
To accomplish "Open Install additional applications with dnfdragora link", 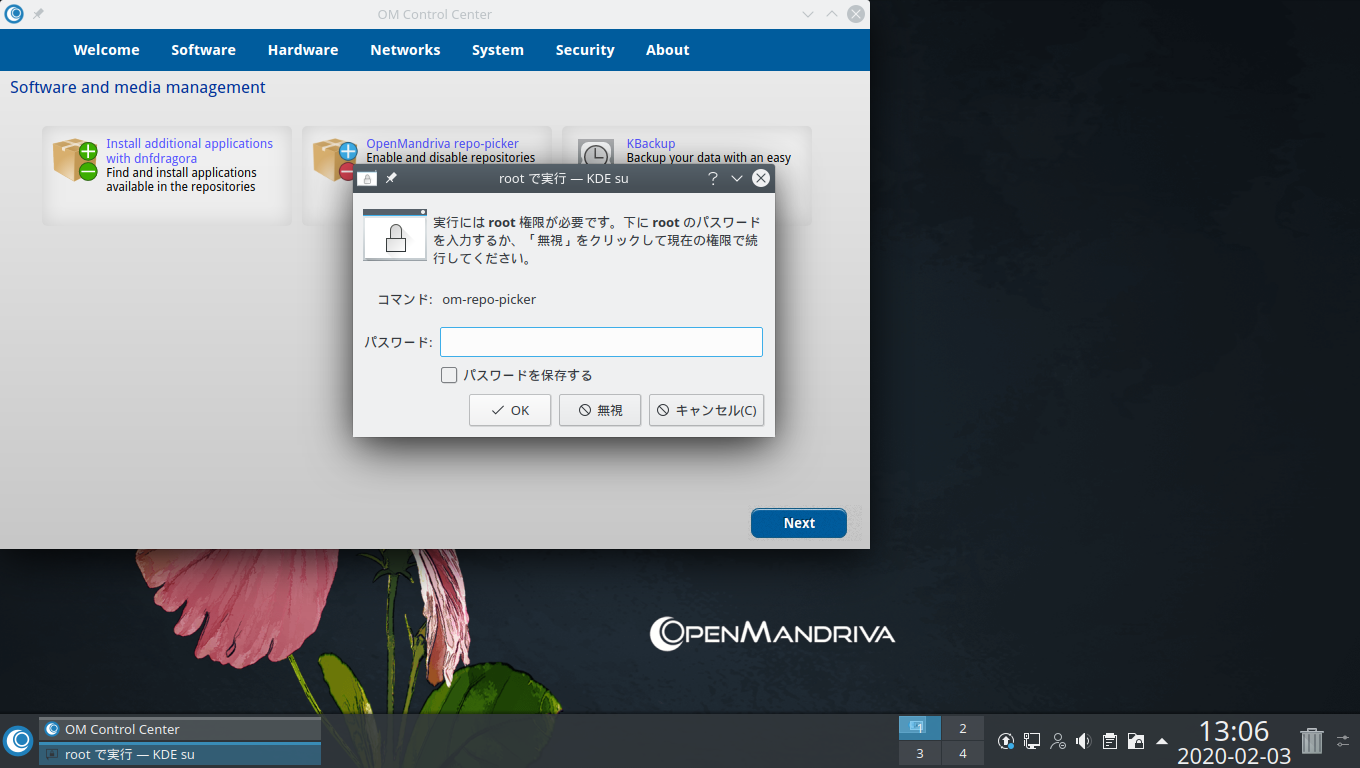I will pos(189,151).
